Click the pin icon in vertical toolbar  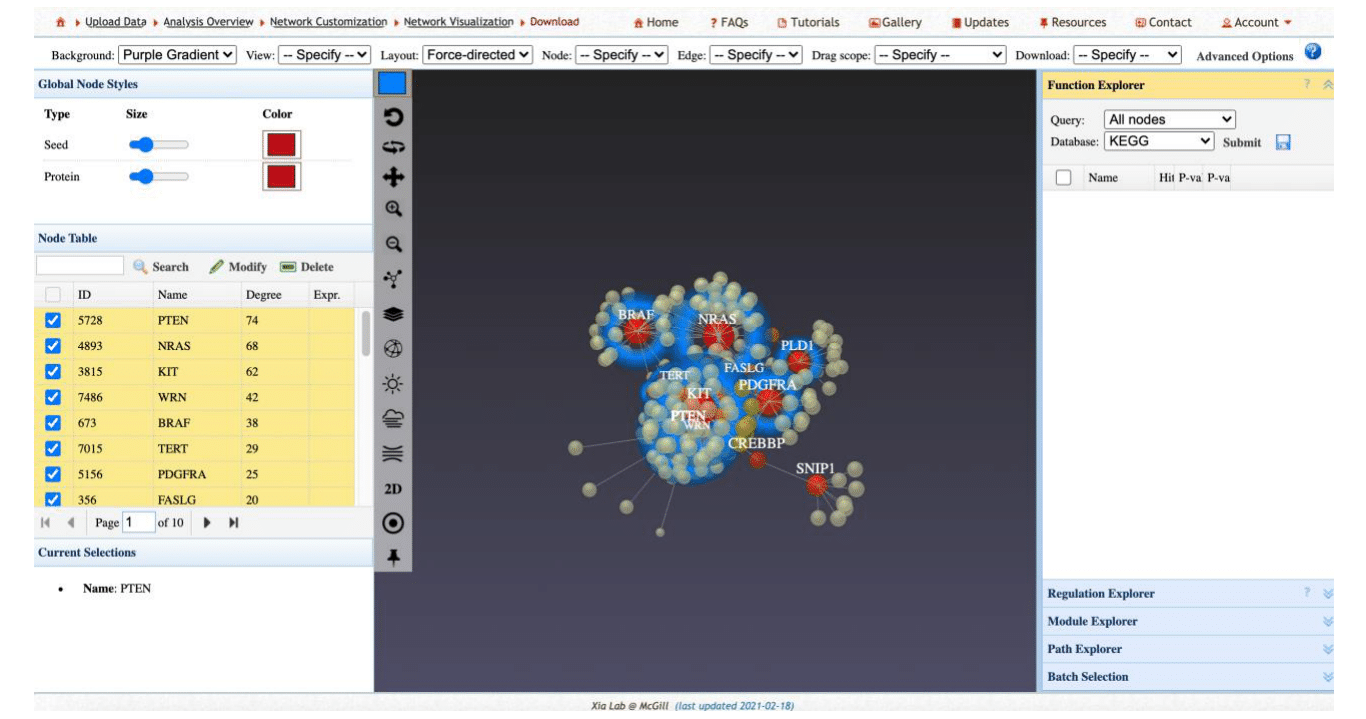[x=393, y=558]
